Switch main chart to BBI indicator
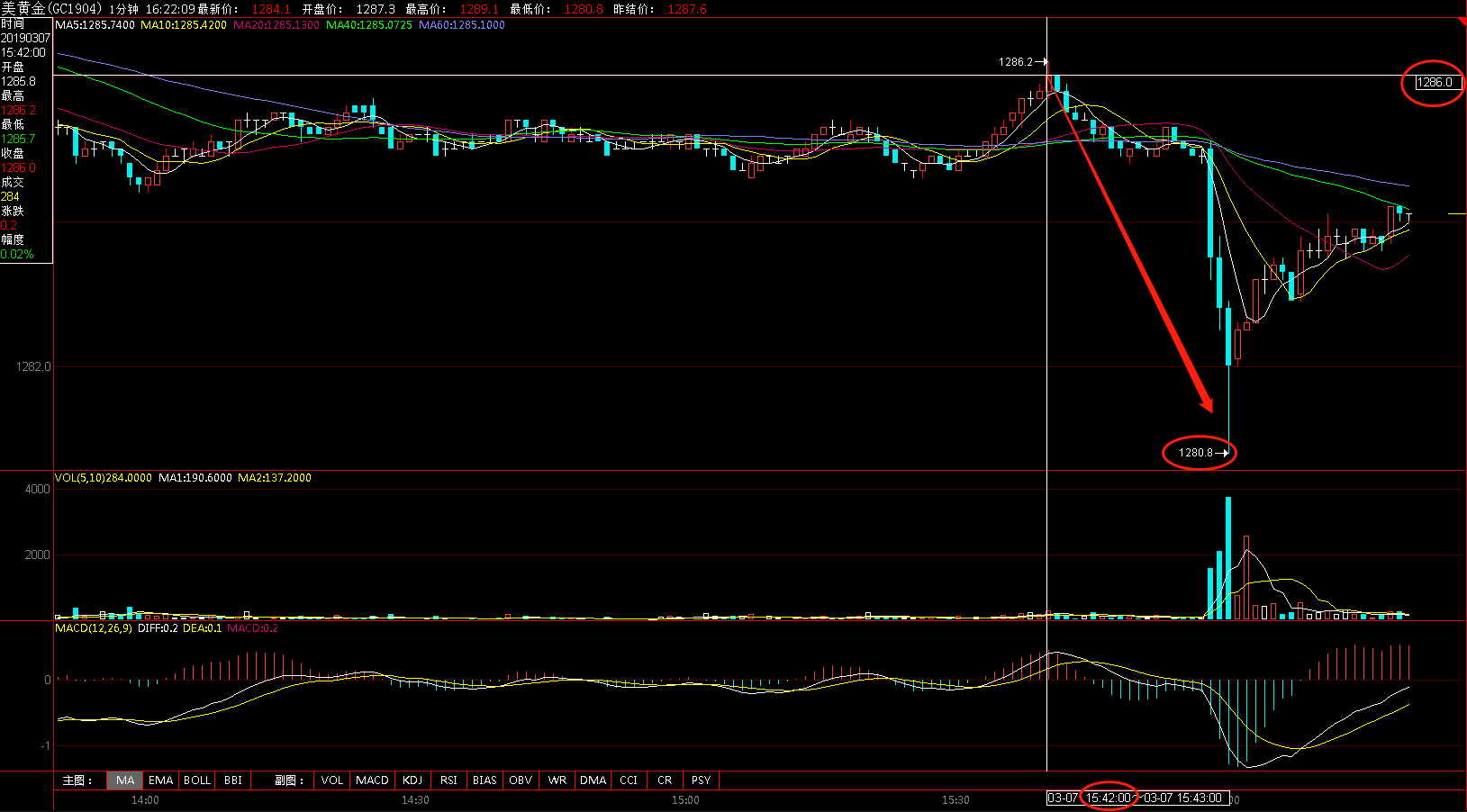Viewport: 1467px width, 812px height. coord(233,780)
